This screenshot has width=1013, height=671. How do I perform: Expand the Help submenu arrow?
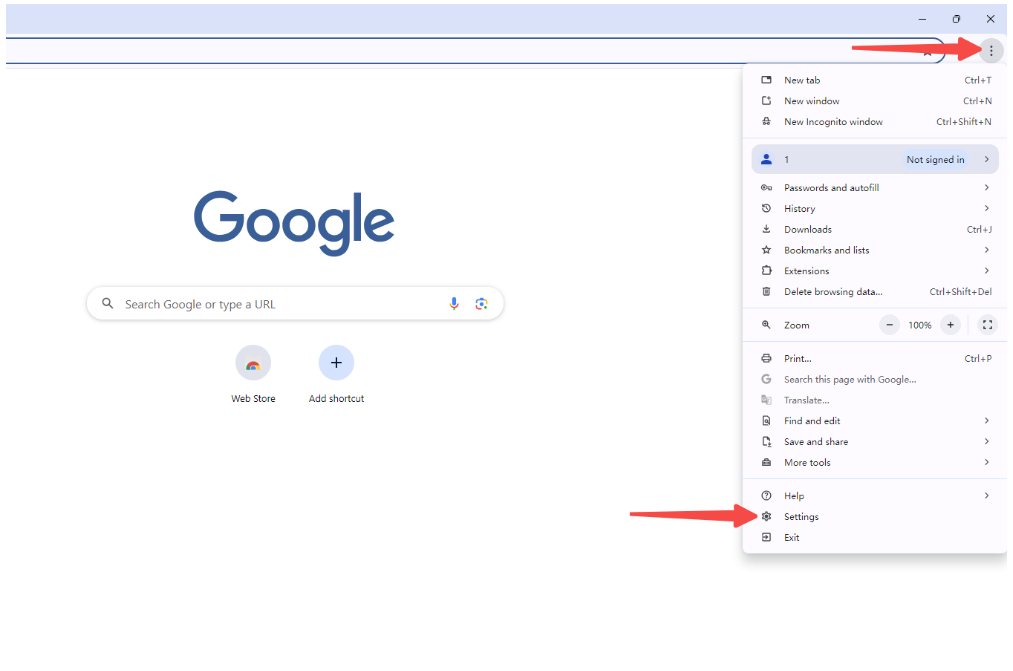click(x=987, y=495)
